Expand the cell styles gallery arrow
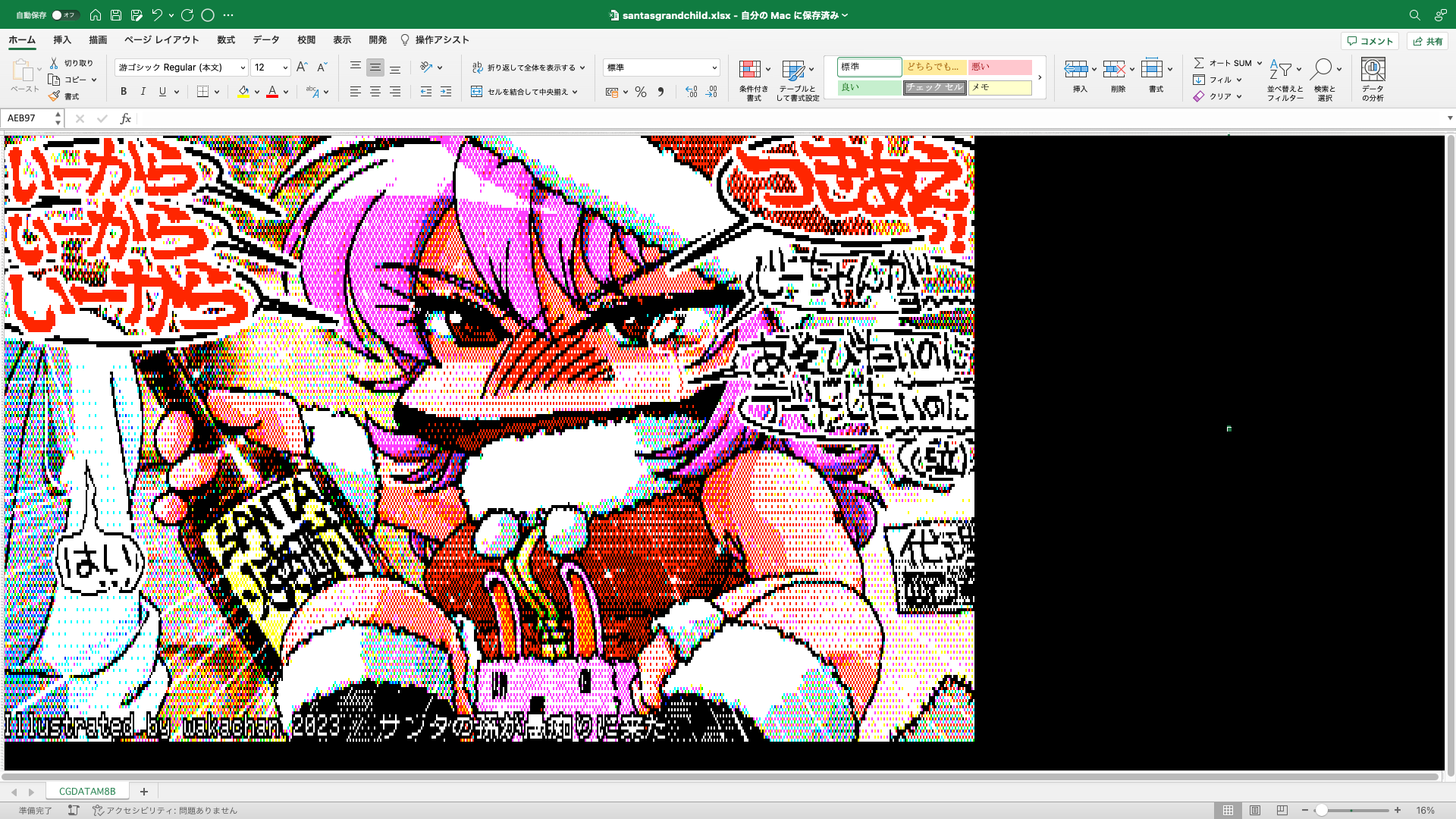The image size is (1456, 819). tap(1040, 77)
